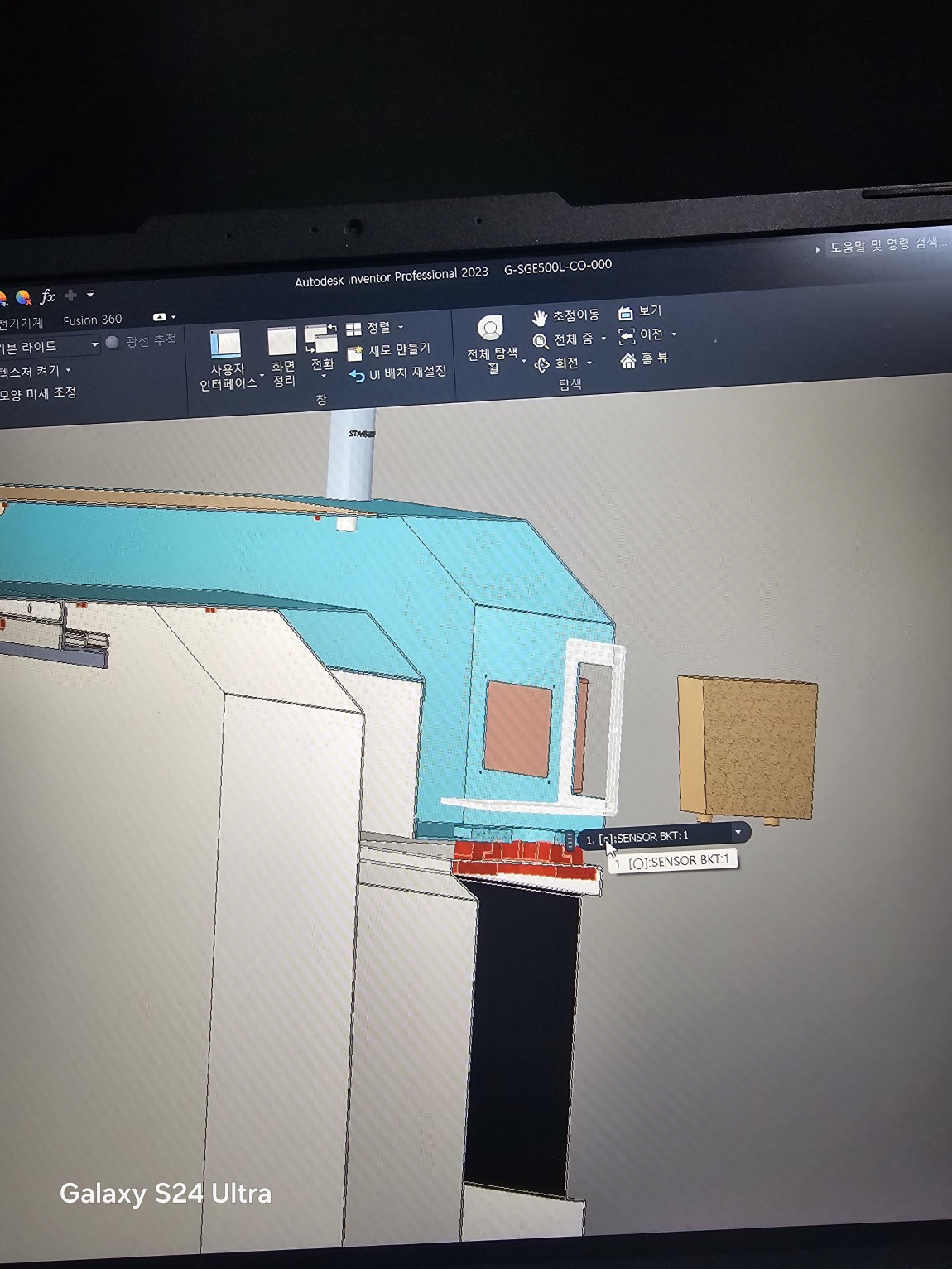Open the Arrange (정렬) windows dropdown
This screenshot has width=952, height=1269.
coord(401,327)
